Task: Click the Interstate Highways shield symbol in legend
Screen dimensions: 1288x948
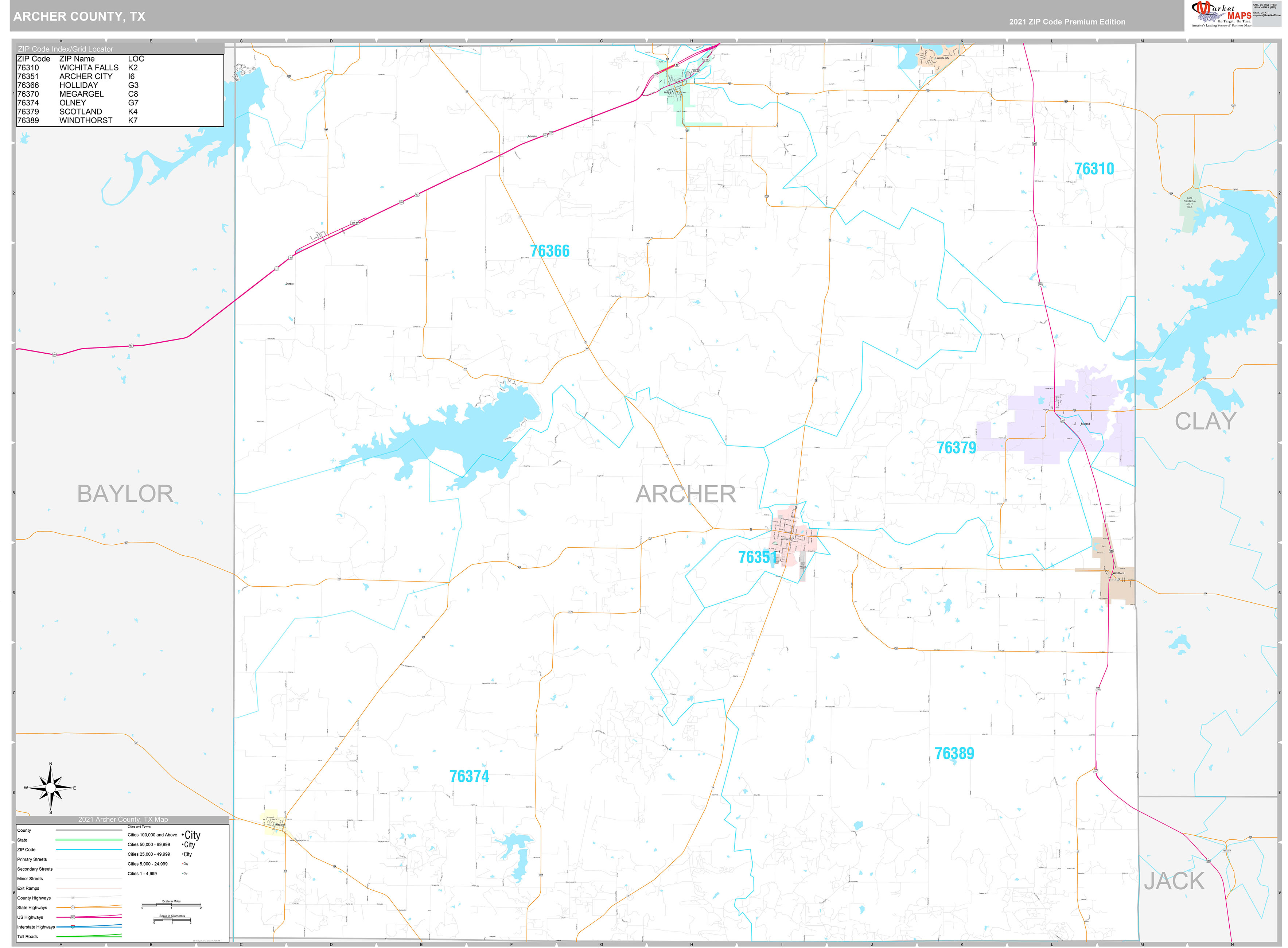Action: pyautogui.click(x=73, y=927)
